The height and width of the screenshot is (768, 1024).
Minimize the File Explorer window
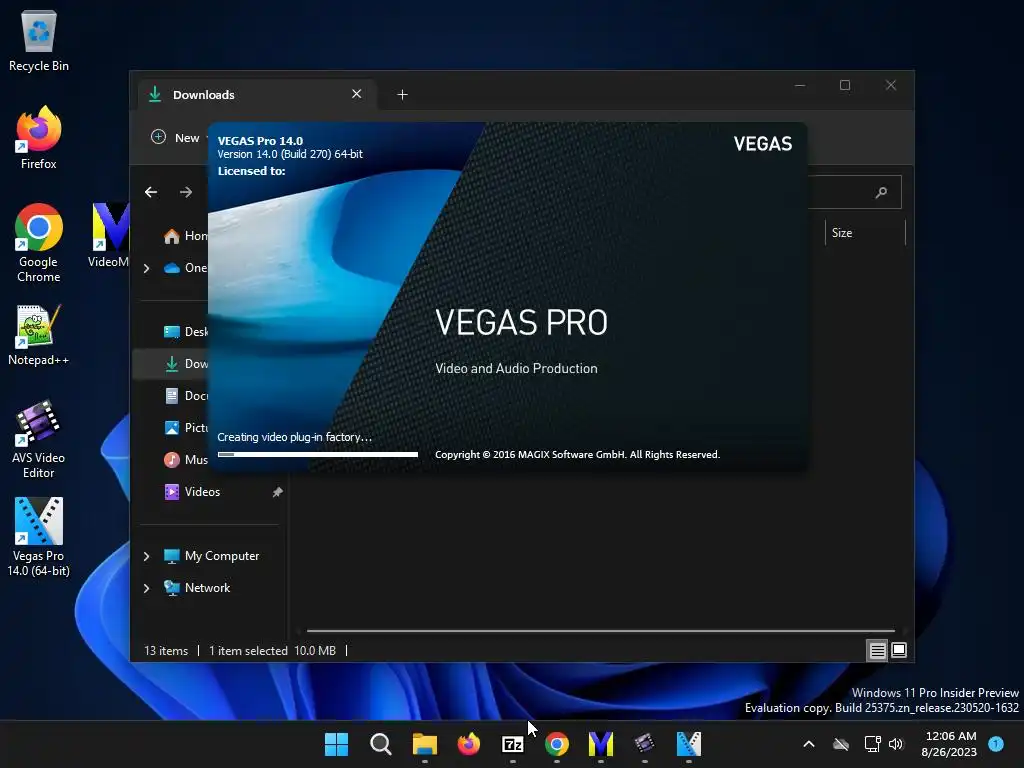click(x=800, y=86)
